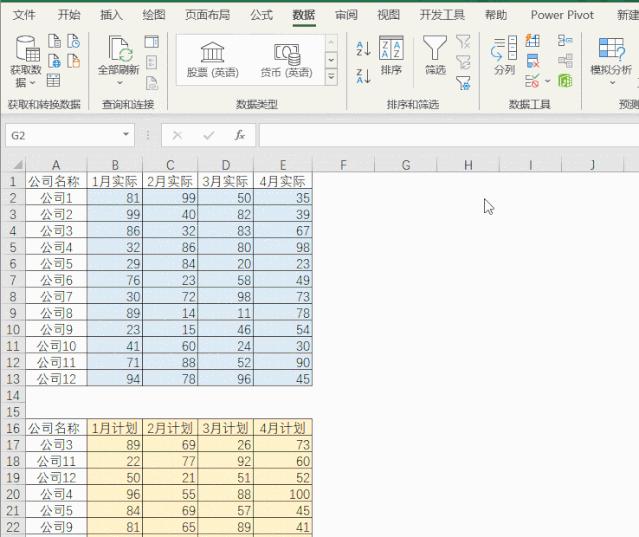
Task: Open the 页面布局 ribbon tab
Action: point(207,15)
